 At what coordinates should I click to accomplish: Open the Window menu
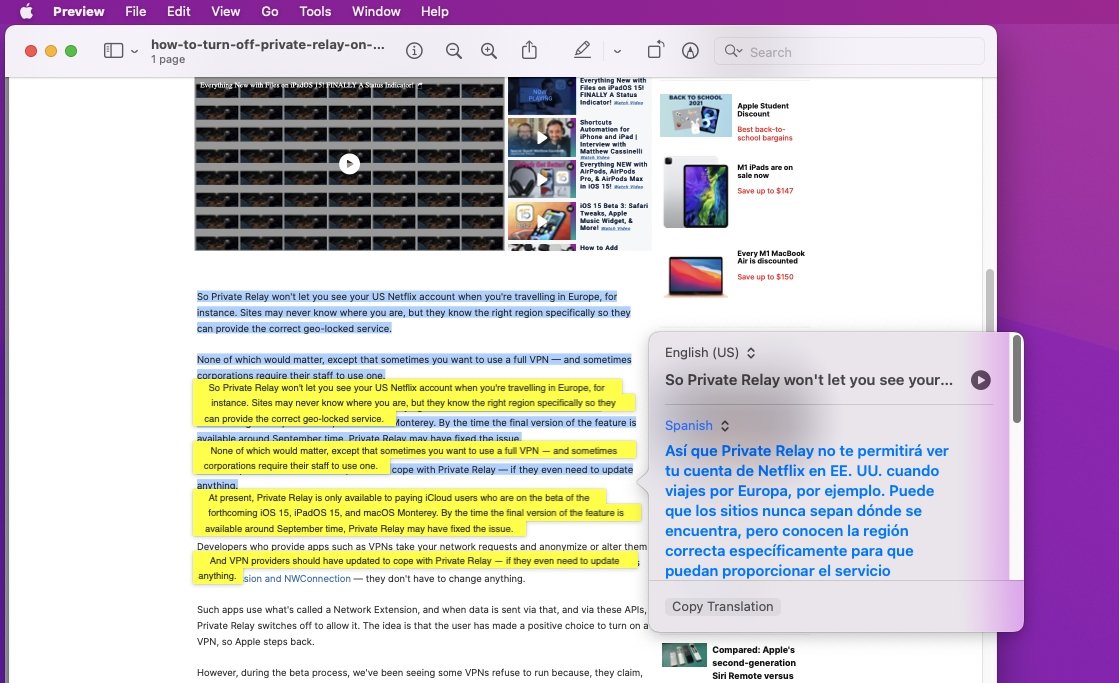point(376,11)
